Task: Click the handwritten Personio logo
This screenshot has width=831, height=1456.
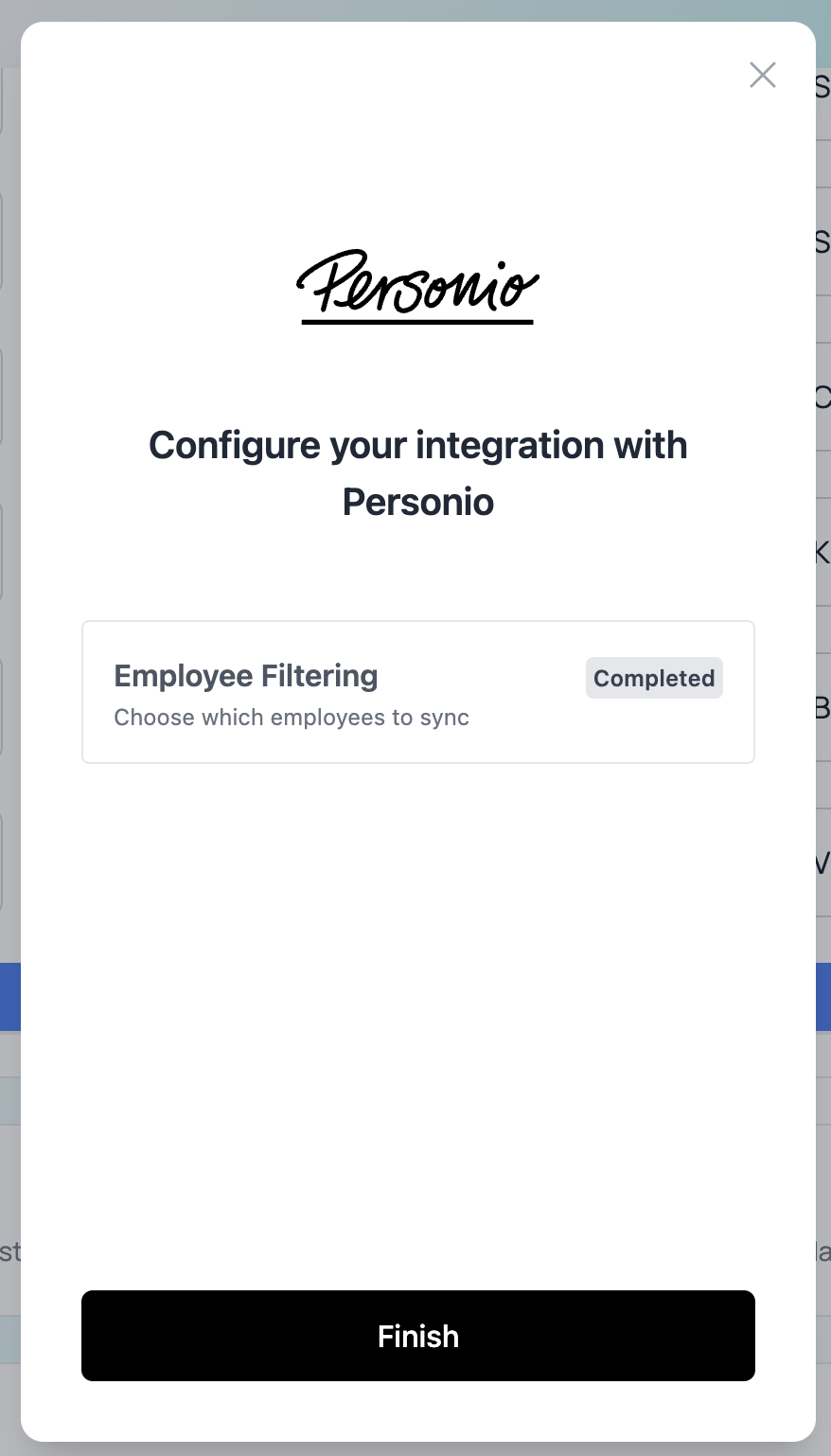Action: [x=417, y=280]
